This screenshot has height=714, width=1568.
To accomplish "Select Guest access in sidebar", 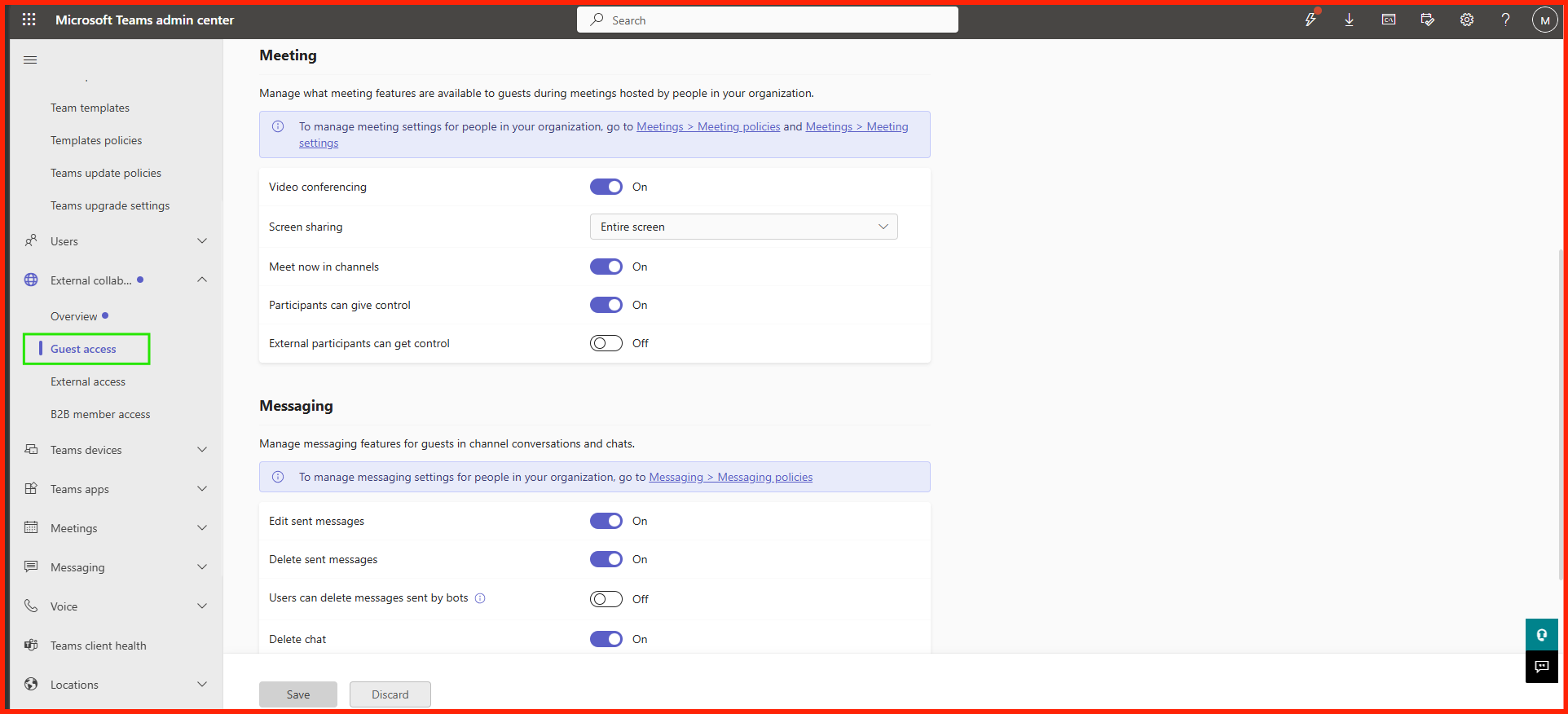I will [x=83, y=349].
